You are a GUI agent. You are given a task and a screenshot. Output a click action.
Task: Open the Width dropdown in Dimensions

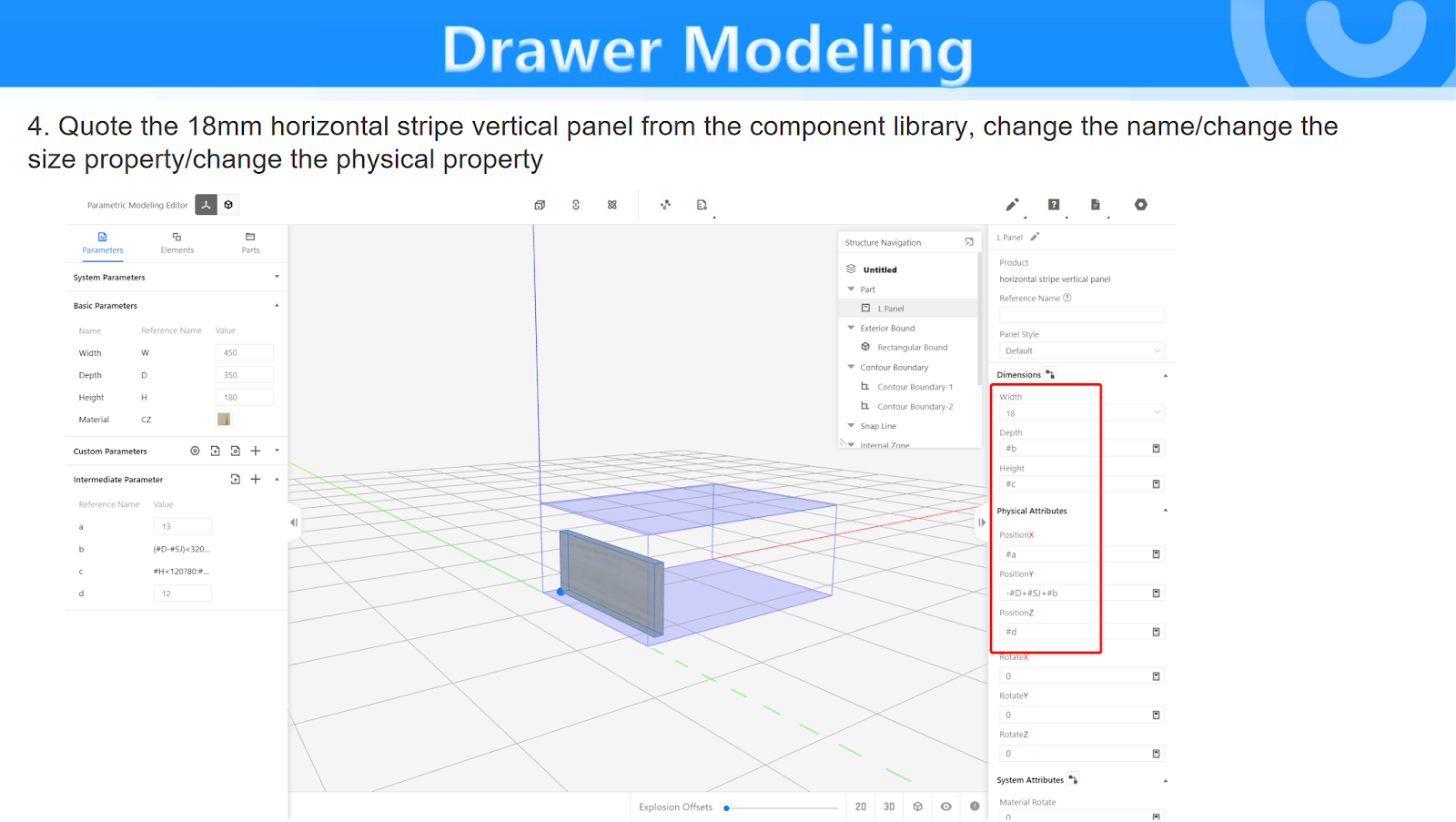tap(1082, 413)
